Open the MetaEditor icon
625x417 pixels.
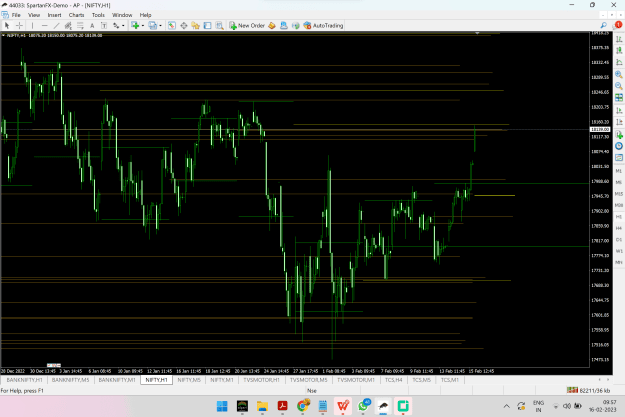(272, 26)
